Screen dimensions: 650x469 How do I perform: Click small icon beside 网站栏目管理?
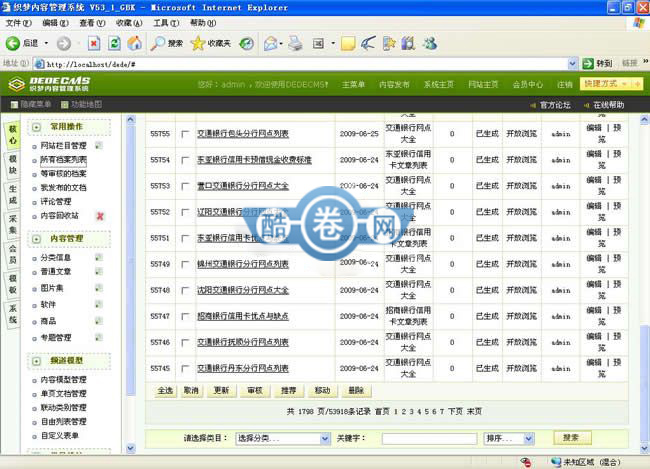tap(99, 146)
